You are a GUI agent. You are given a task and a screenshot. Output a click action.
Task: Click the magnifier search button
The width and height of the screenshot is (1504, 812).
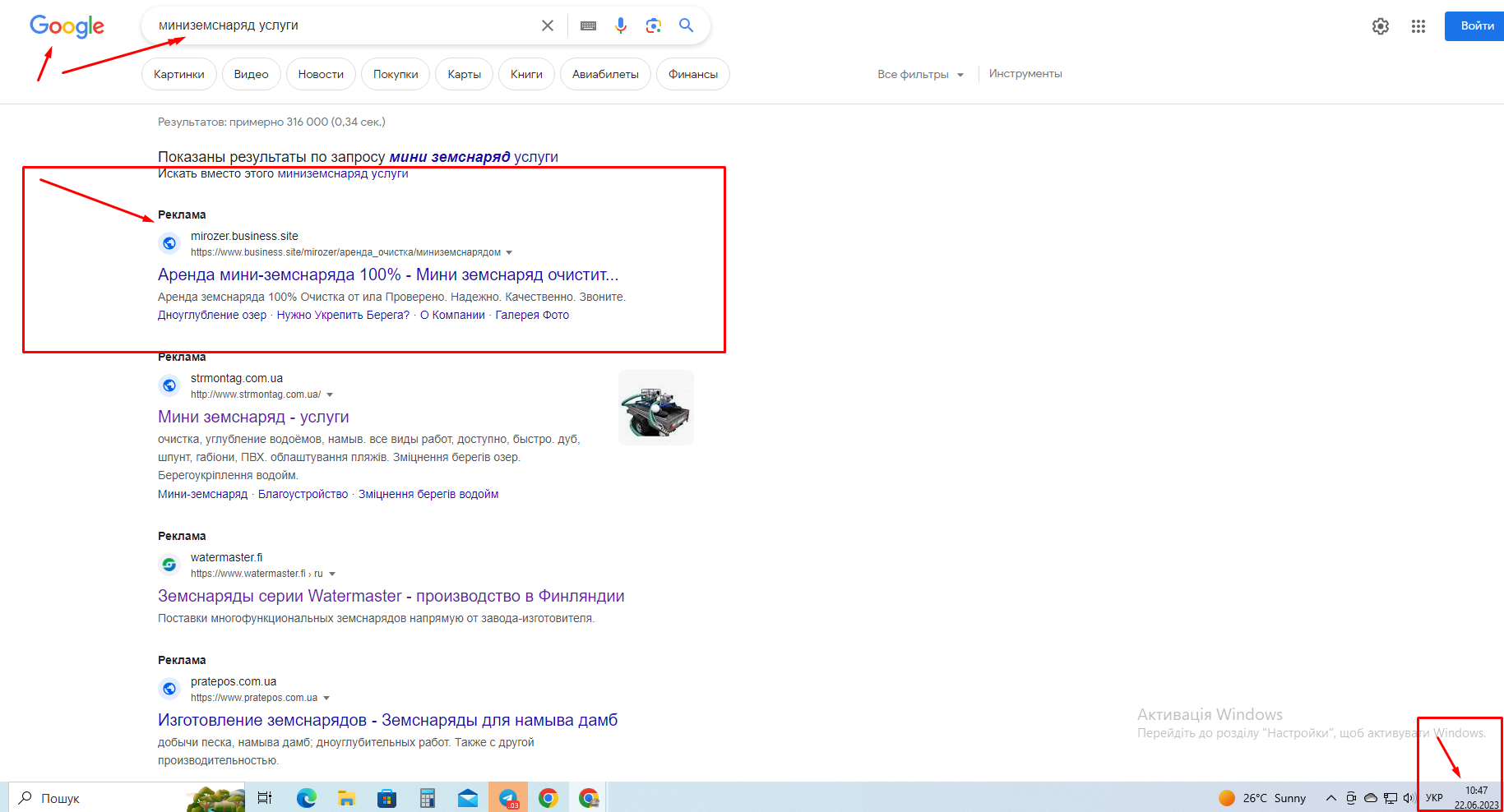pyautogui.click(x=686, y=25)
